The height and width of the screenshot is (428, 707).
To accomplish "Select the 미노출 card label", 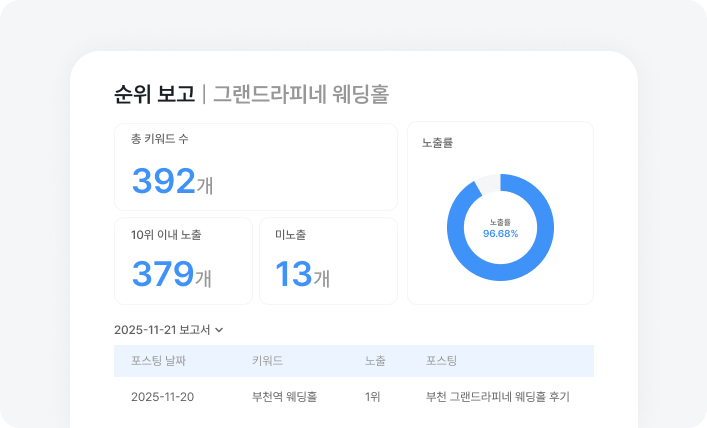I will pyautogui.click(x=290, y=235).
